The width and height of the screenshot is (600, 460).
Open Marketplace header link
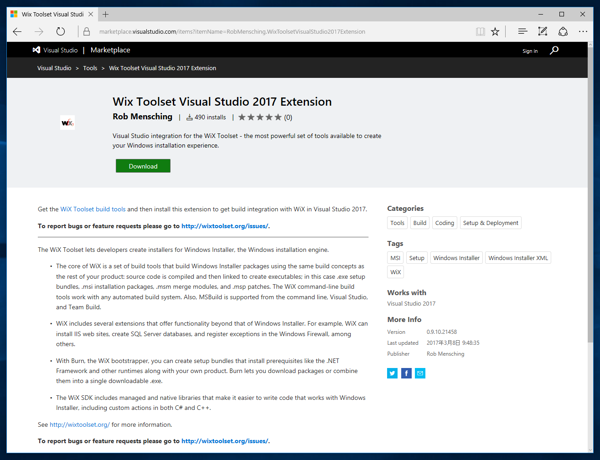coord(110,50)
